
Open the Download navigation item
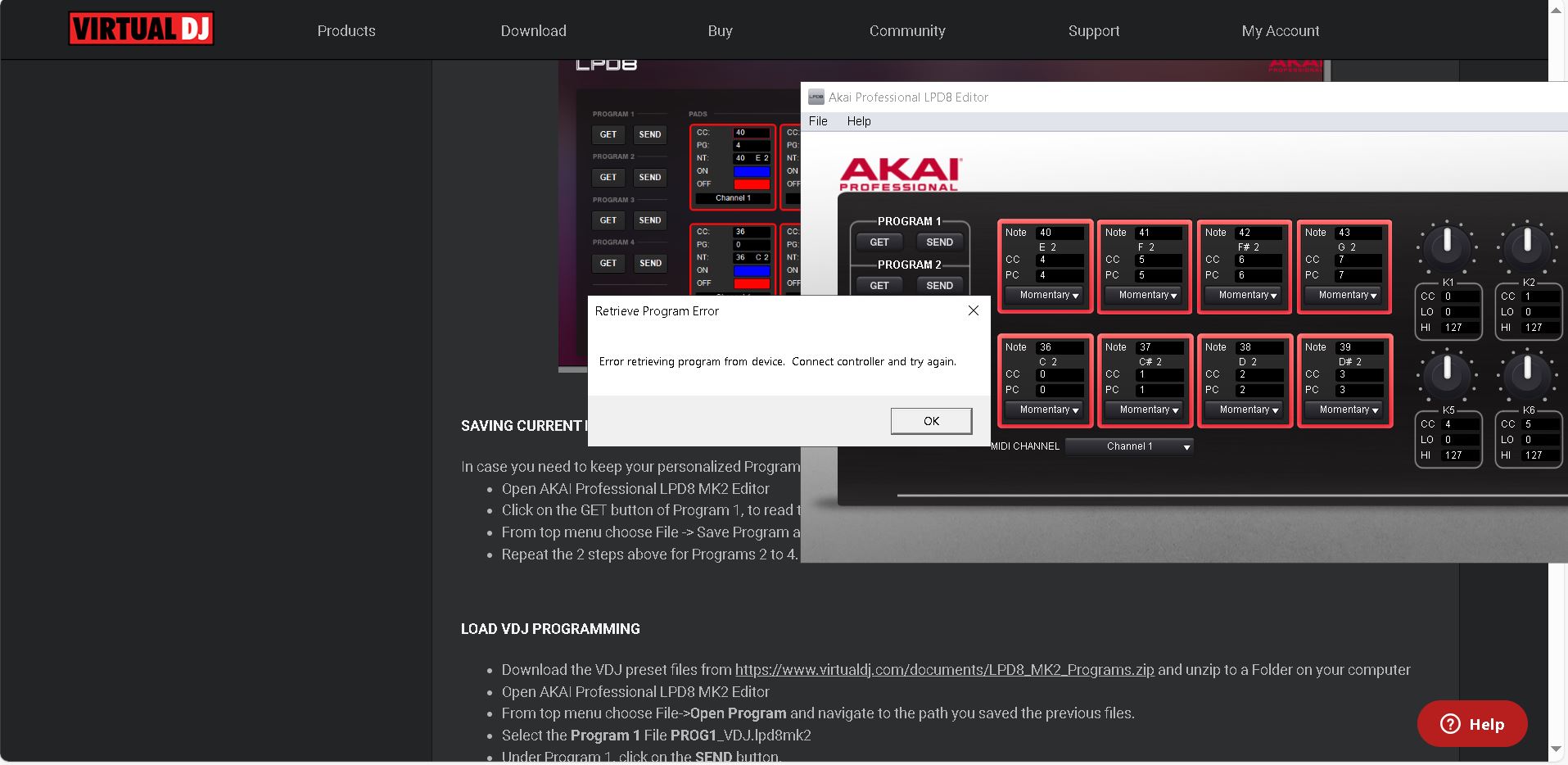(534, 31)
